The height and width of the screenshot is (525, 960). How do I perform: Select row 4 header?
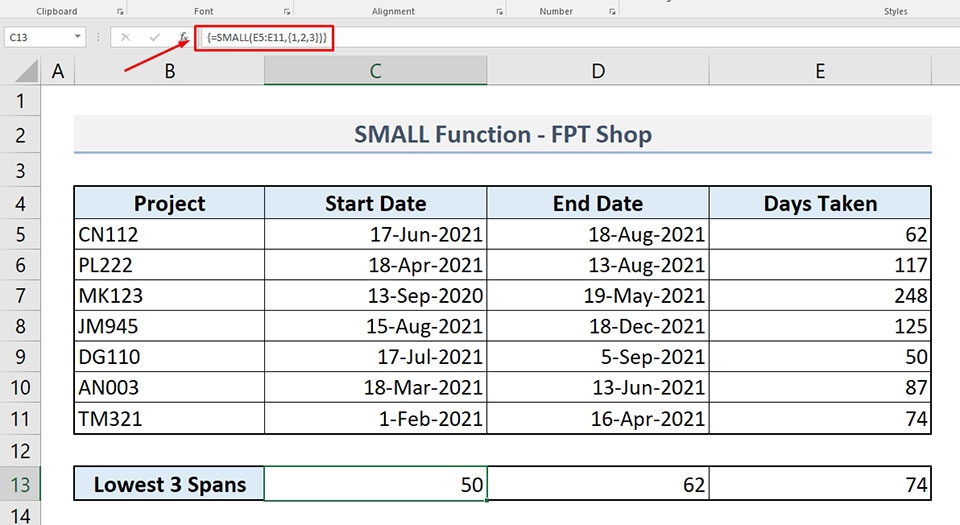coord(20,203)
